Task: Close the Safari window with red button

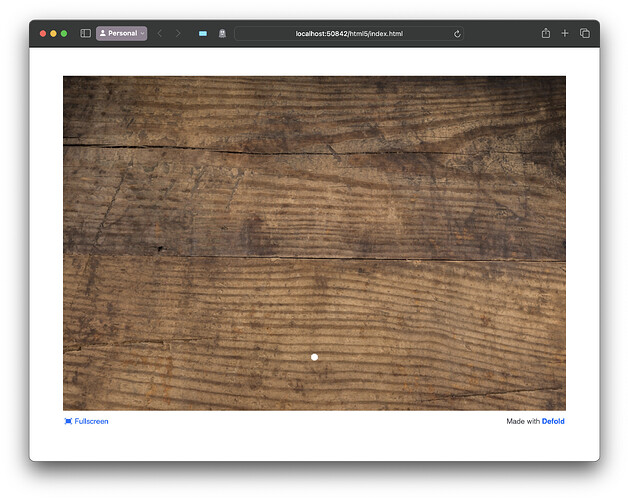Action: click(x=43, y=33)
